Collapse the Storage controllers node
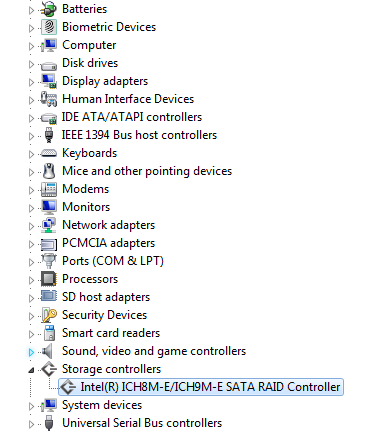The image size is (371, 432). coord(31,370)
